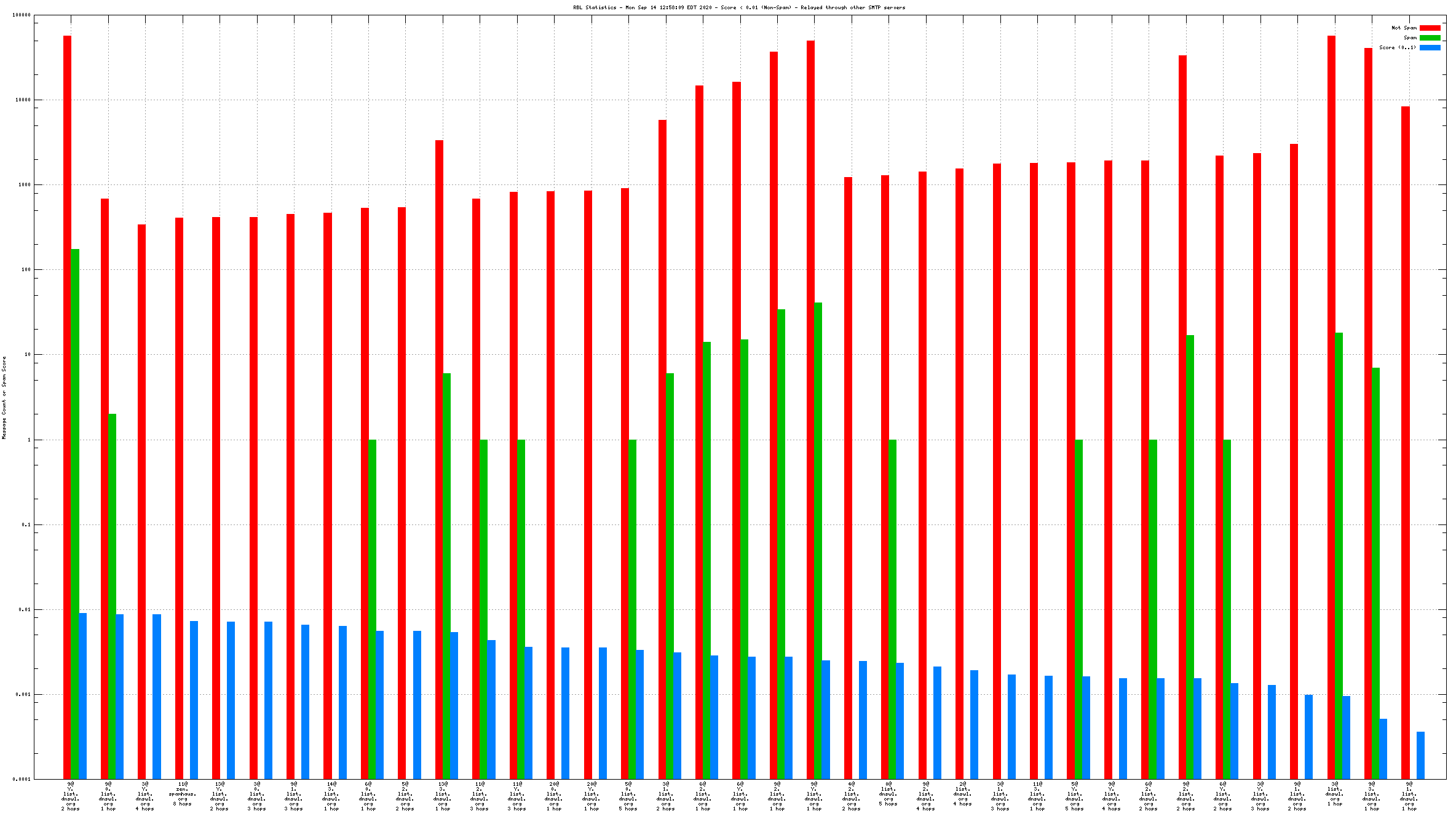1456x819 pixels.
Task: Click the 100000 y-axis tick label
Action: tap(22, 15)
